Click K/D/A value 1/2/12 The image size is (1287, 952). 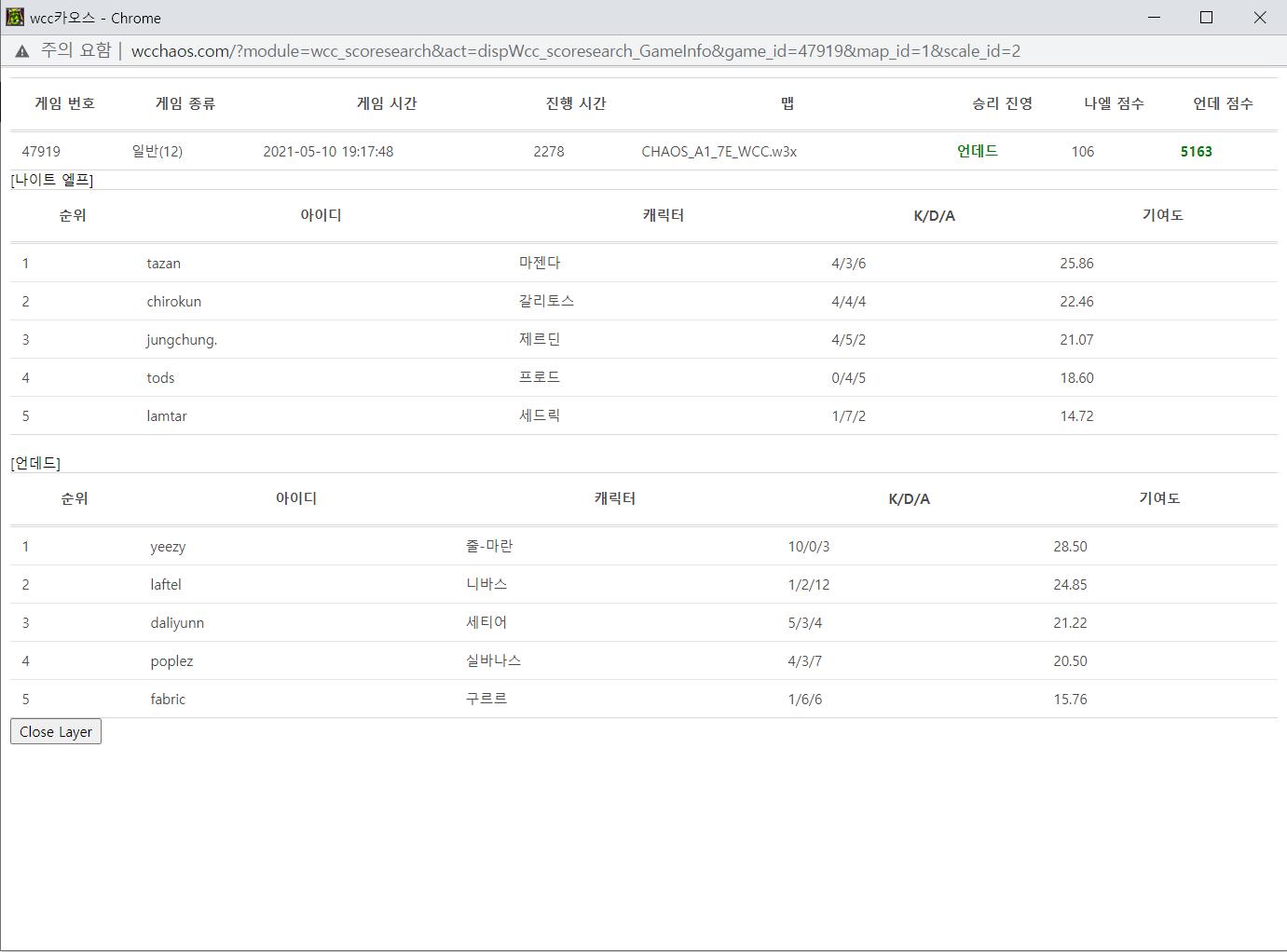pyautogui.click(x=809, y=584)
